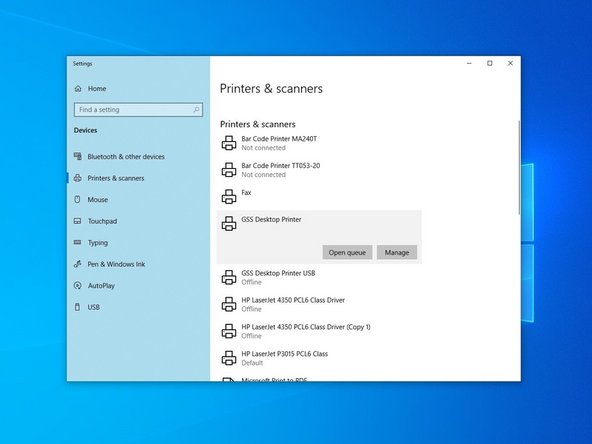The width and height of the screenshot is (592, 444).
Task: Click the USB icon in sidebar
Action: tap(77, 307)
